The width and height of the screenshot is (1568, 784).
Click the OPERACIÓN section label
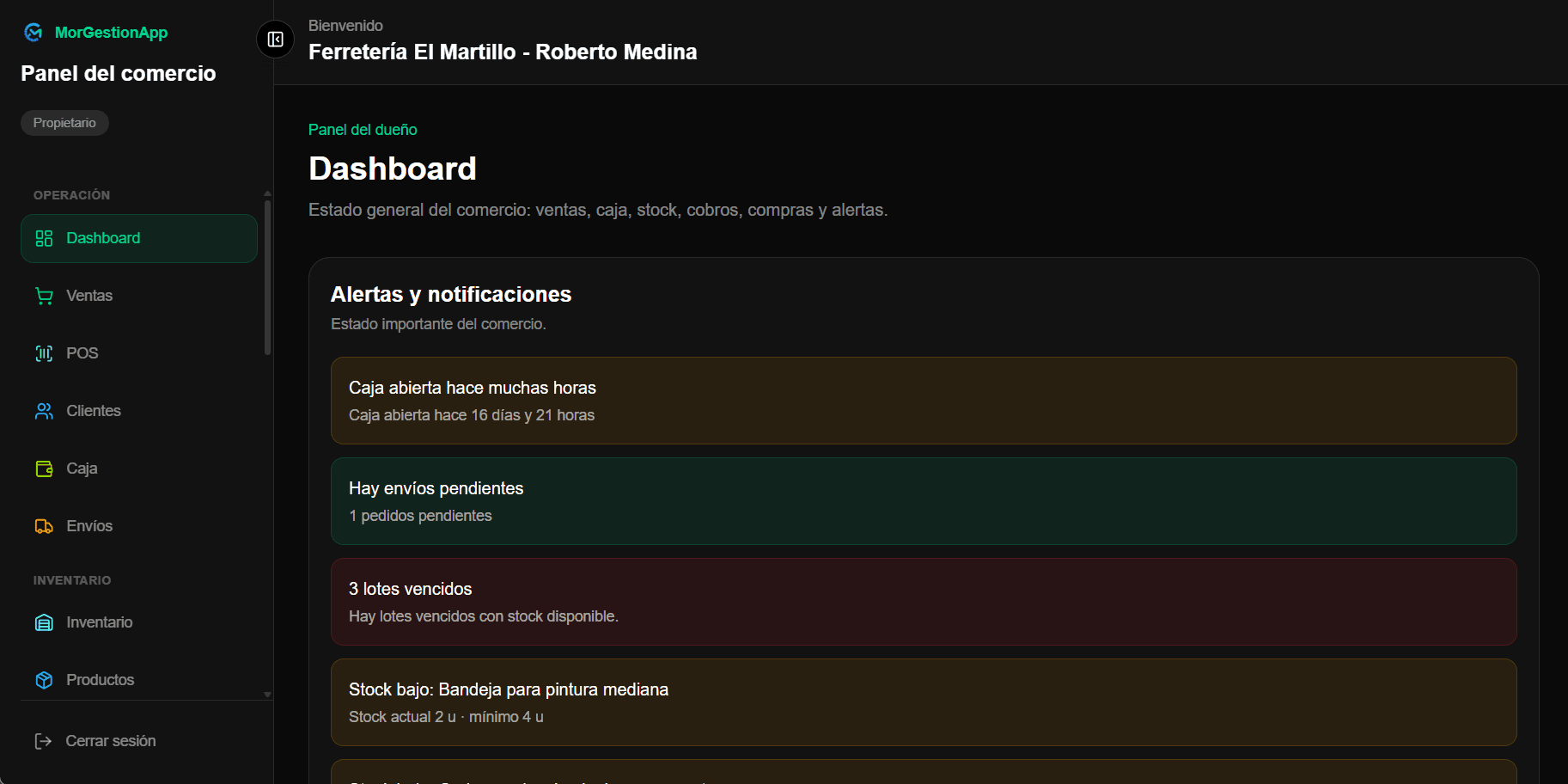coord(71,195)
